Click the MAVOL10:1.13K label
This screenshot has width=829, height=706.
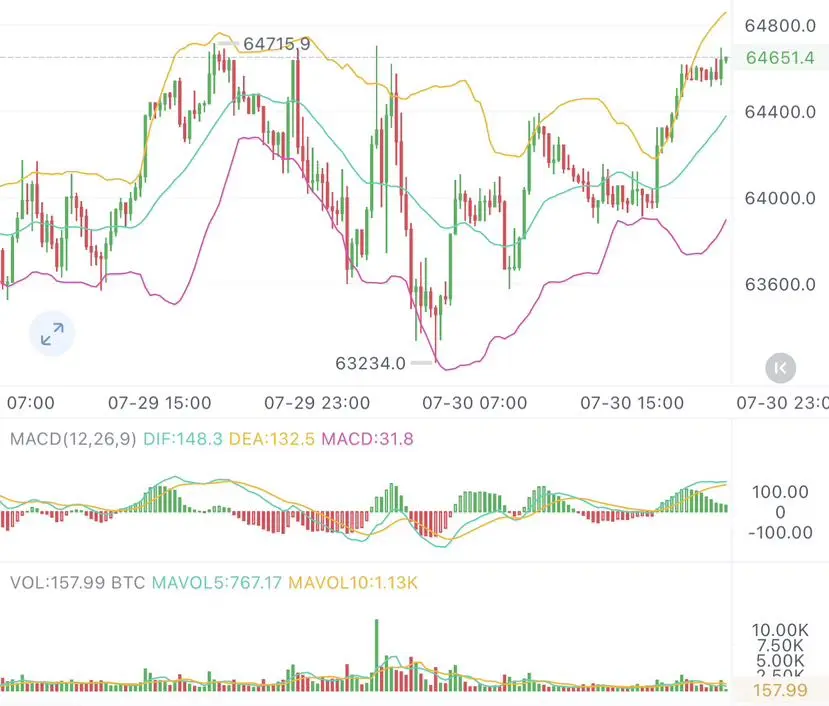(353, 583)
